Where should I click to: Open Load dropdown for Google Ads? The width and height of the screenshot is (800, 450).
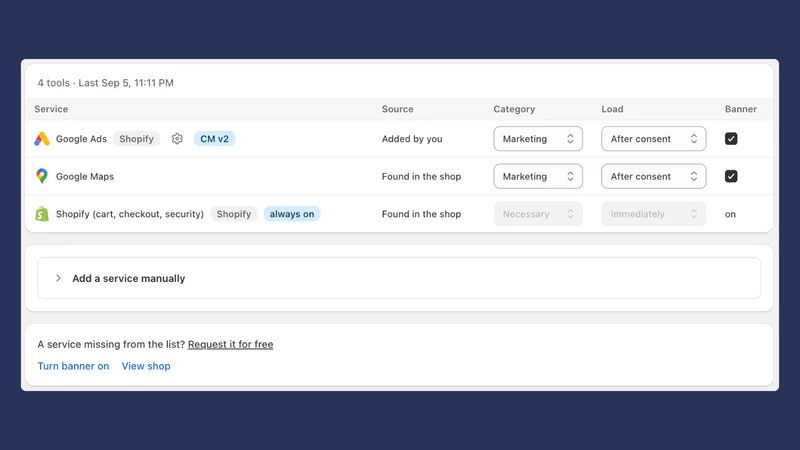tap(654, 139)
